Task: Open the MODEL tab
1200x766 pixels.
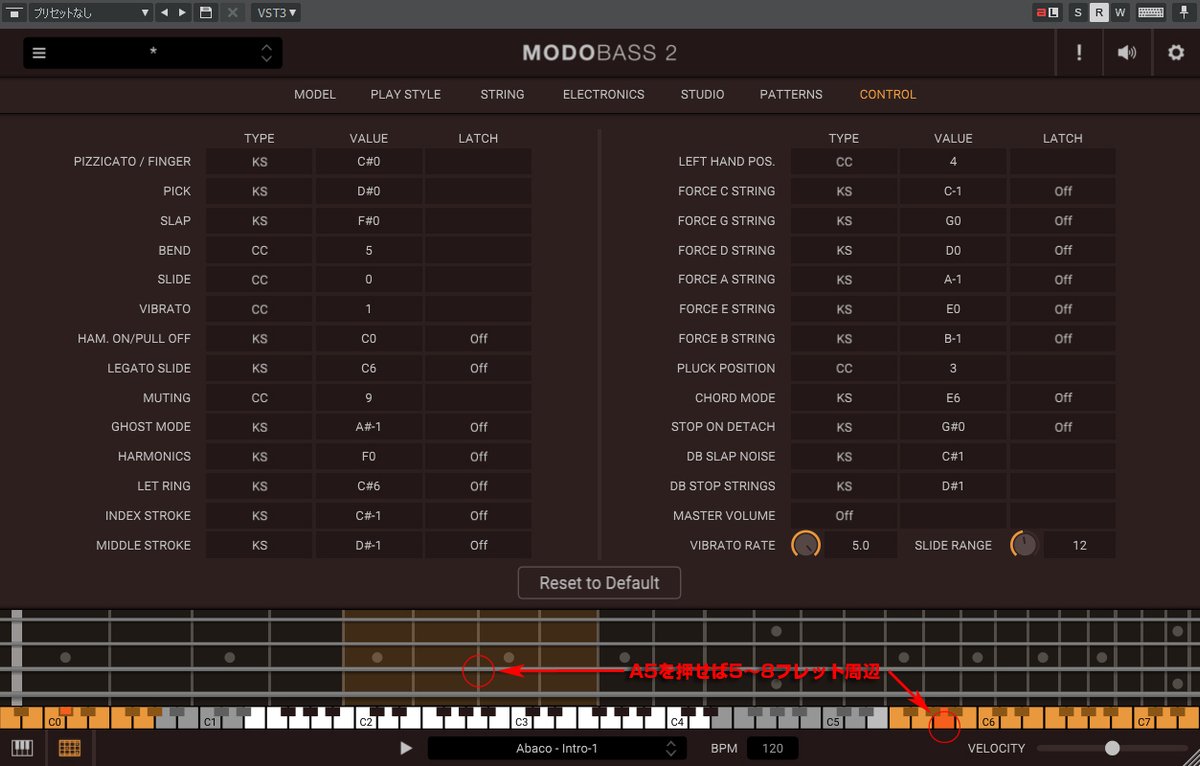Action: pyautogui.click(x=315, y=94)
